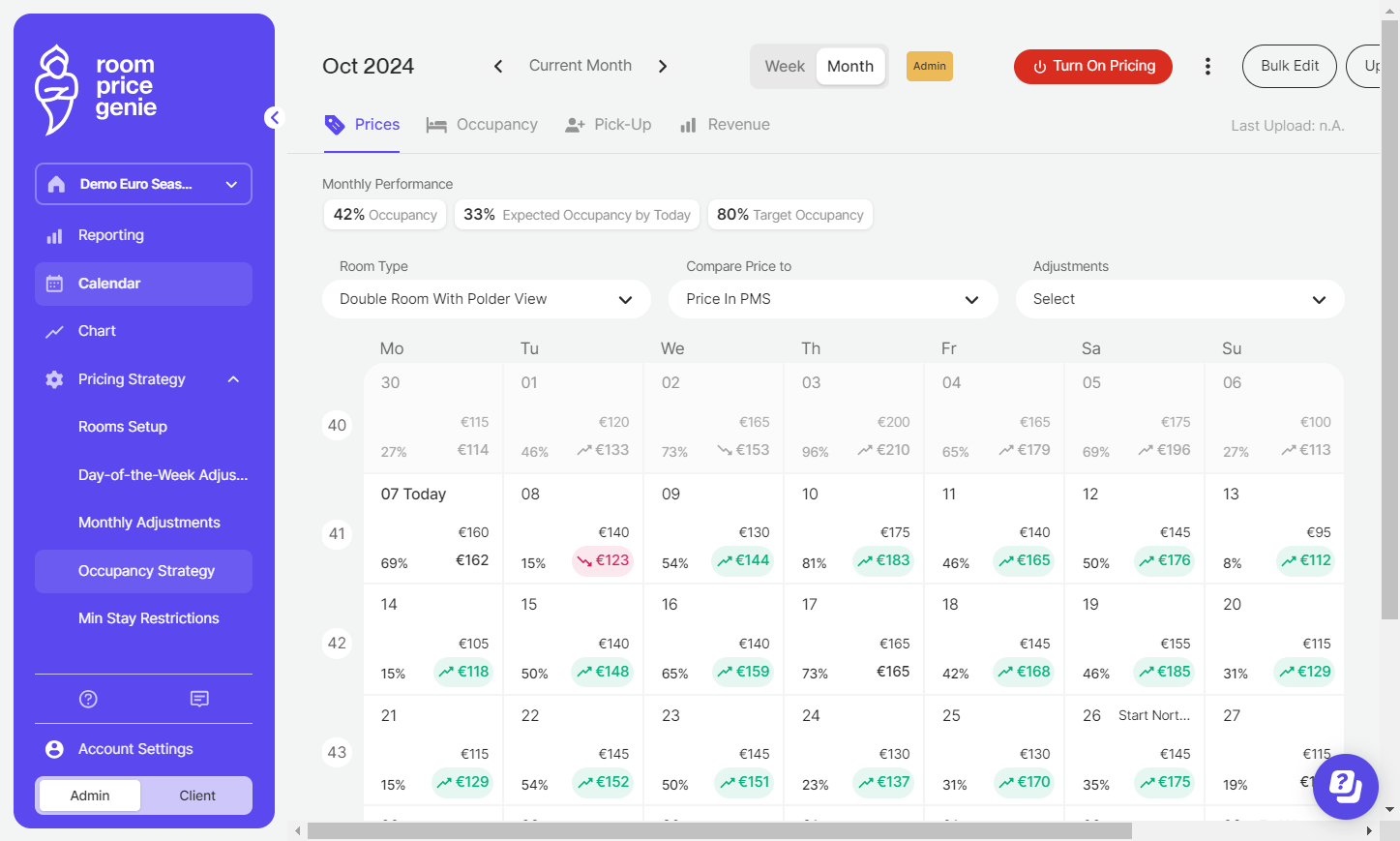Viewport: 1400px width, 841px height.
Task: Collapse the Pricing Strategy section
Action: click(x=233, y=379)
